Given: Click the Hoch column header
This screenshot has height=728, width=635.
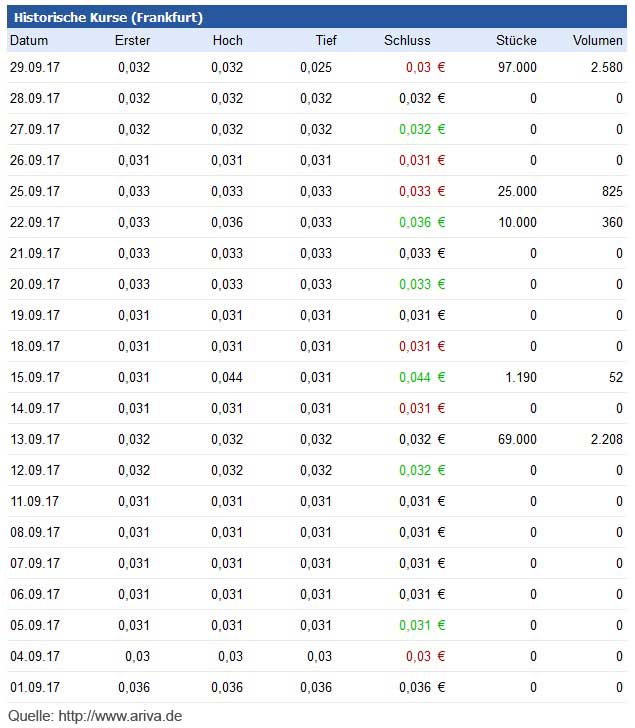Looking at the screenshot, I should tap(227, 40).
